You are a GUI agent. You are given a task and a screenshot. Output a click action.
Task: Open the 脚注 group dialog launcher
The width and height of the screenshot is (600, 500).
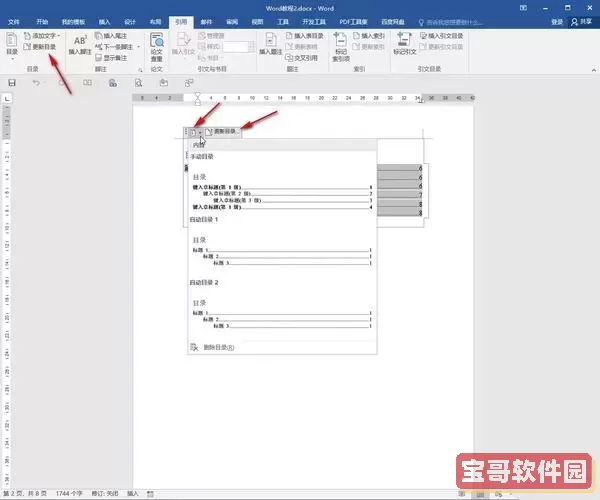[140, 70]
